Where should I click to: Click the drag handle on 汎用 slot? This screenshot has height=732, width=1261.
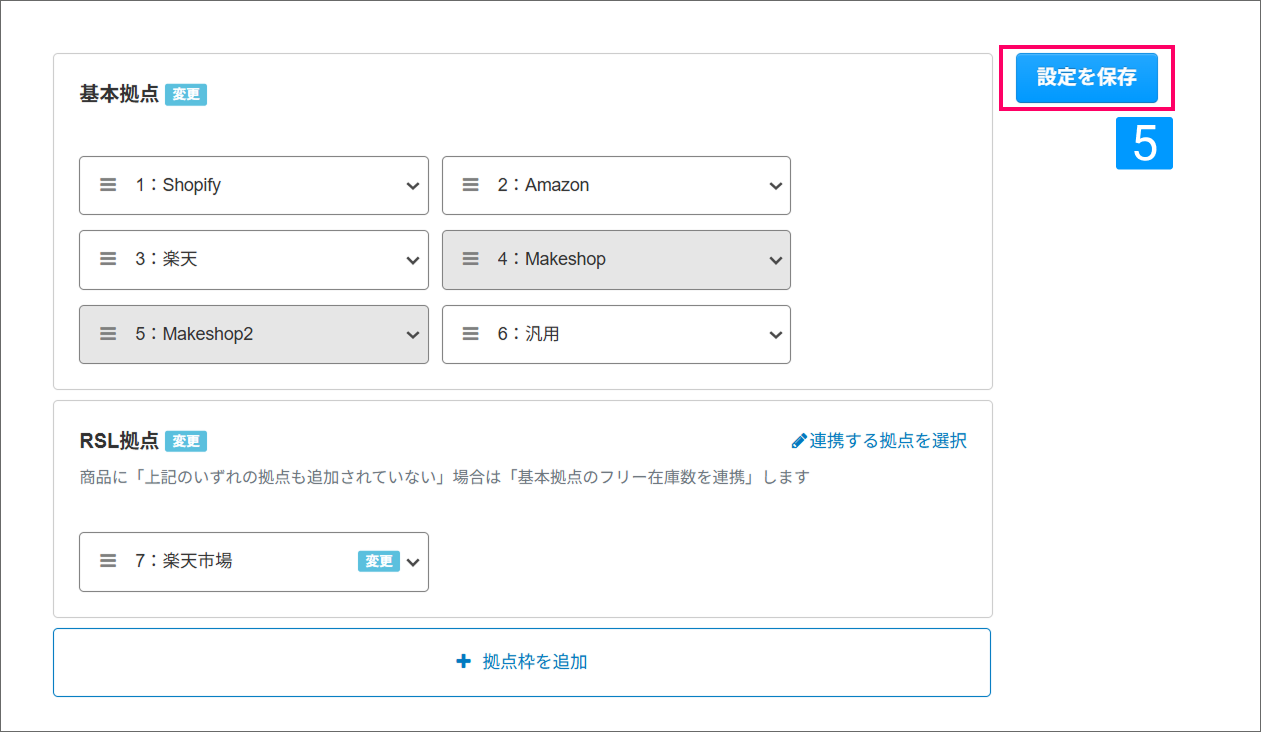pos(470,334)
